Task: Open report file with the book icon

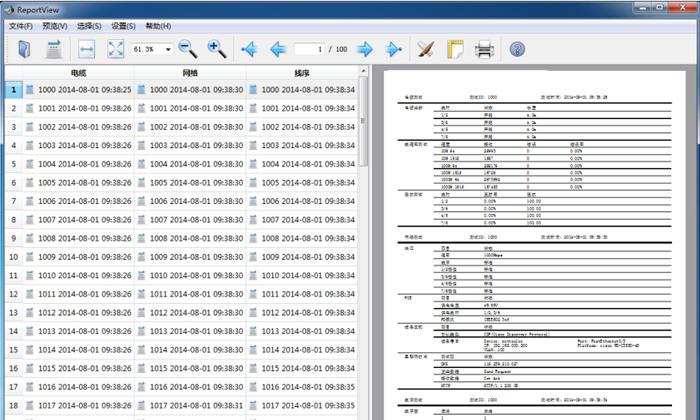Action: coord(24,49)
